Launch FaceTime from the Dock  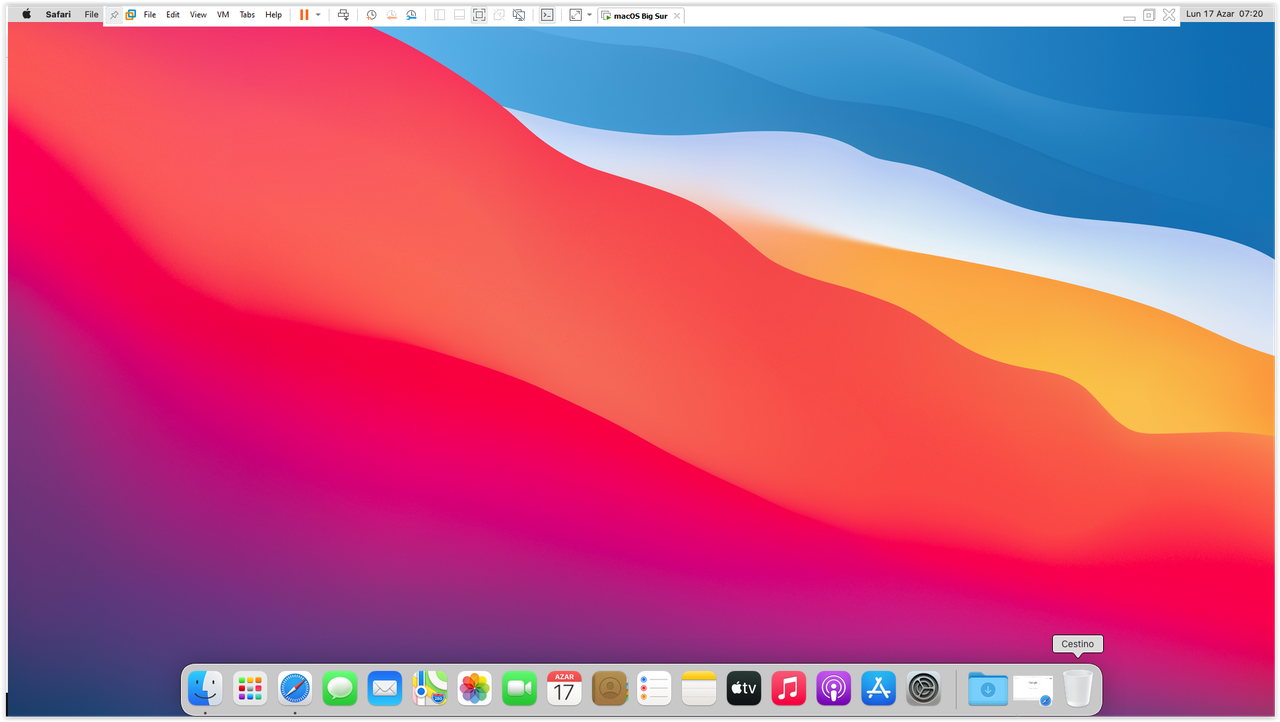519,688
